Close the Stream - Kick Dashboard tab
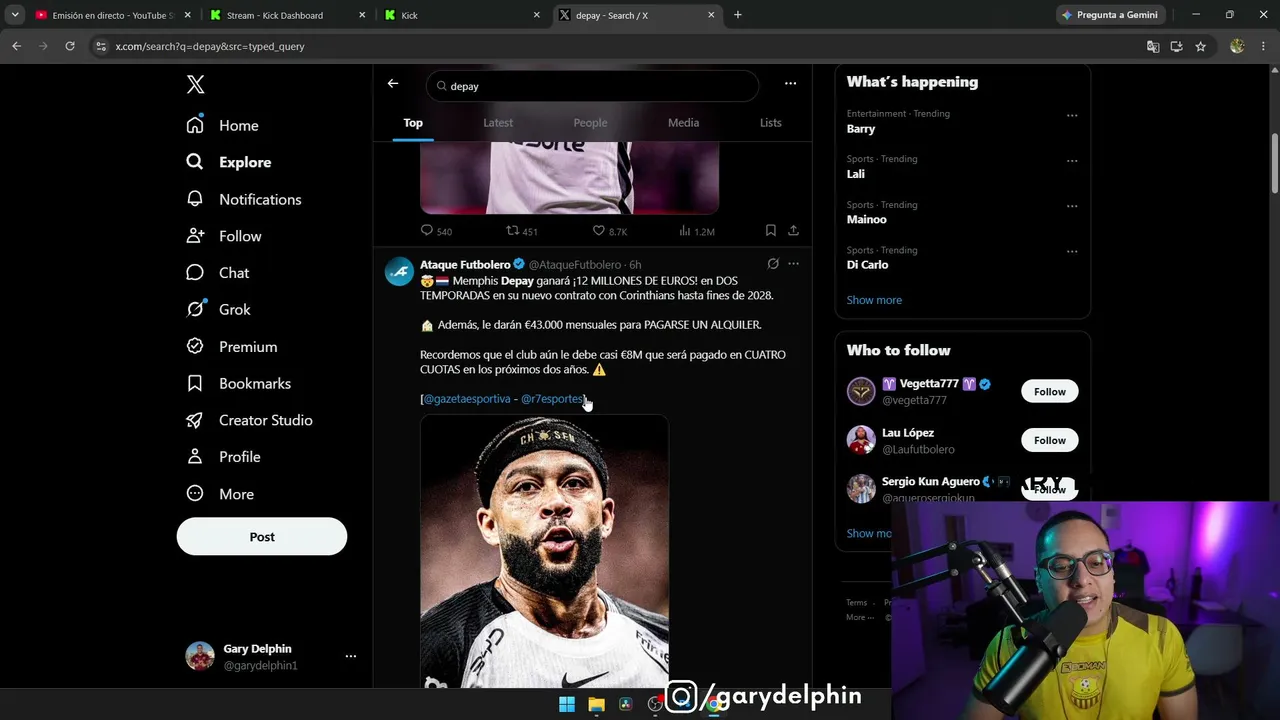This screenshot has height=720, width=1280. click(361, 15)
